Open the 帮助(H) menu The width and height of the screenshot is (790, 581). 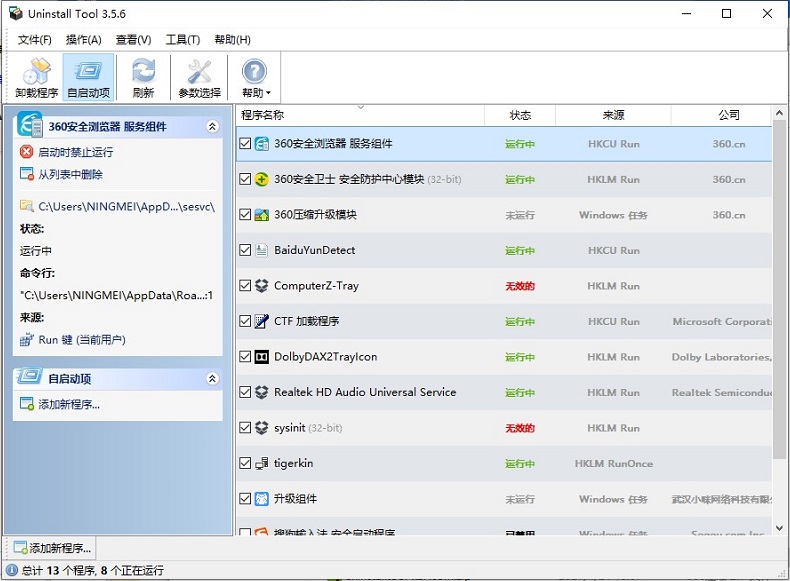[x=232, y=40]
